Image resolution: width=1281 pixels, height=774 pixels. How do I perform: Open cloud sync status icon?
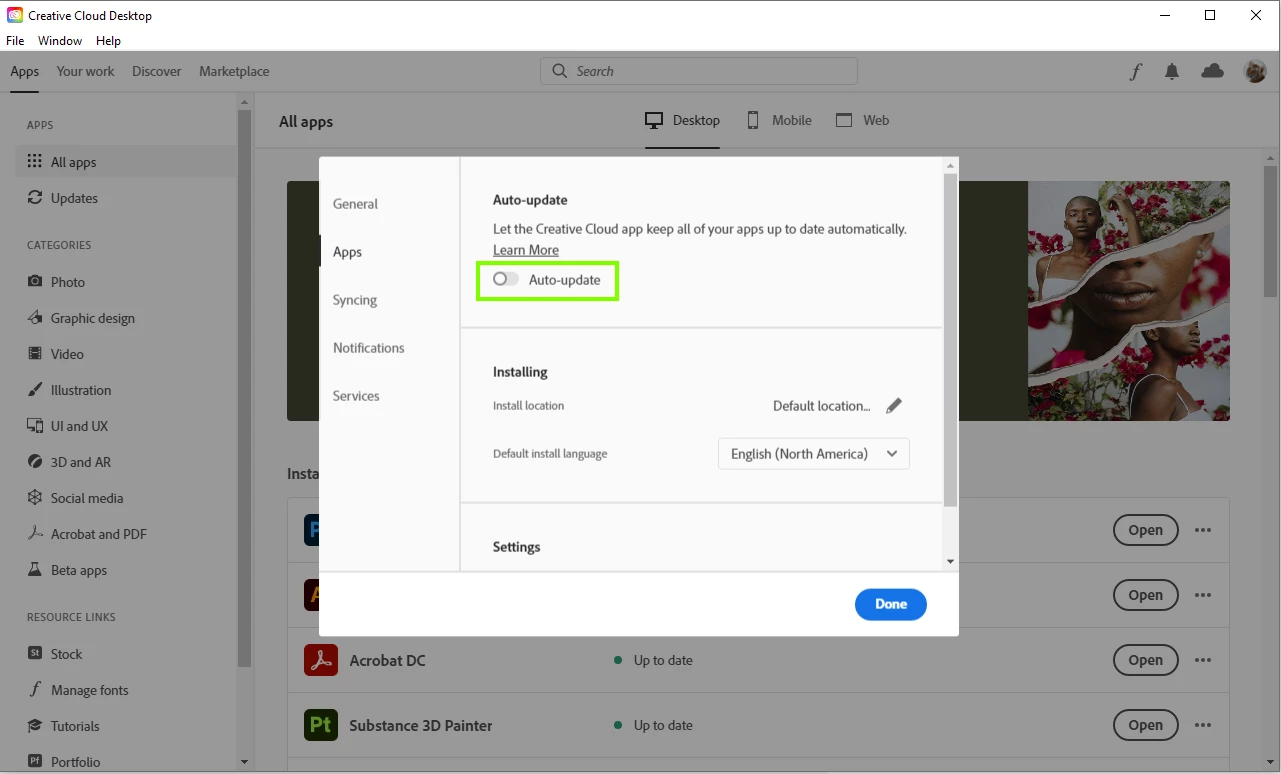[x=1213, y=71]
